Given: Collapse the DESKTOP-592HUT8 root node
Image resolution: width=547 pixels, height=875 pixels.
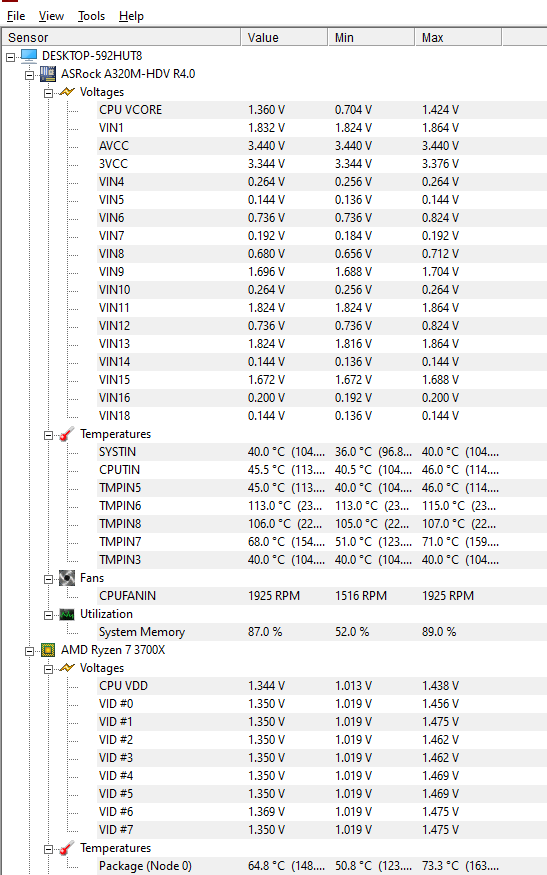Looking at the screenshot, I should [x=11, y=57].
